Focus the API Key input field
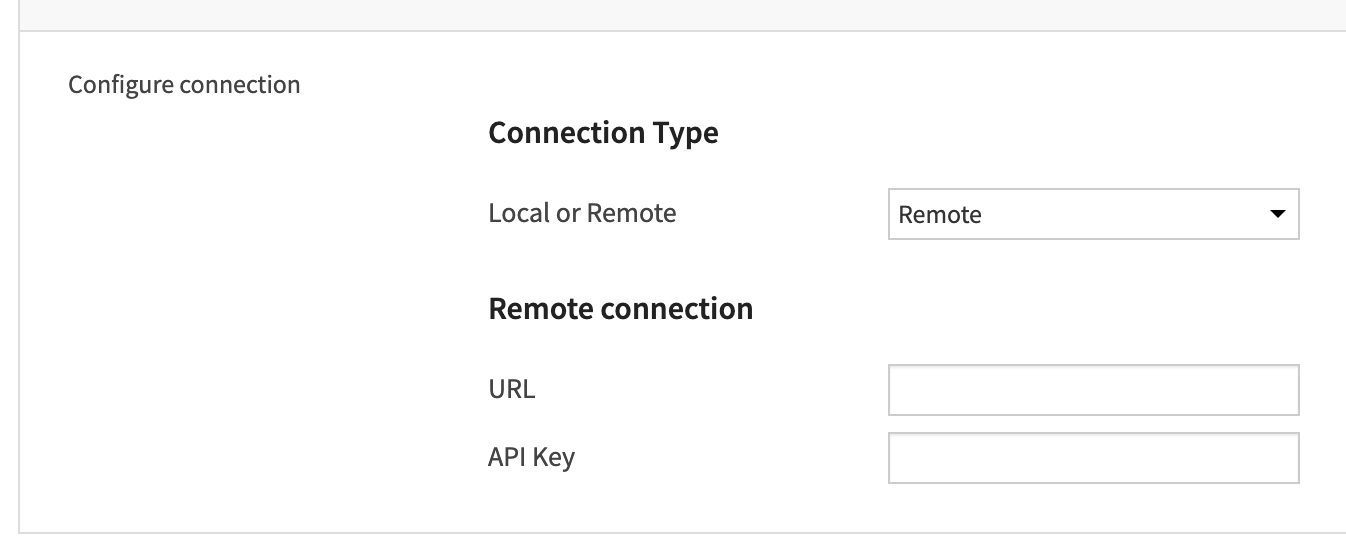Screen dimensions: 1346x560 point(1093,458)
